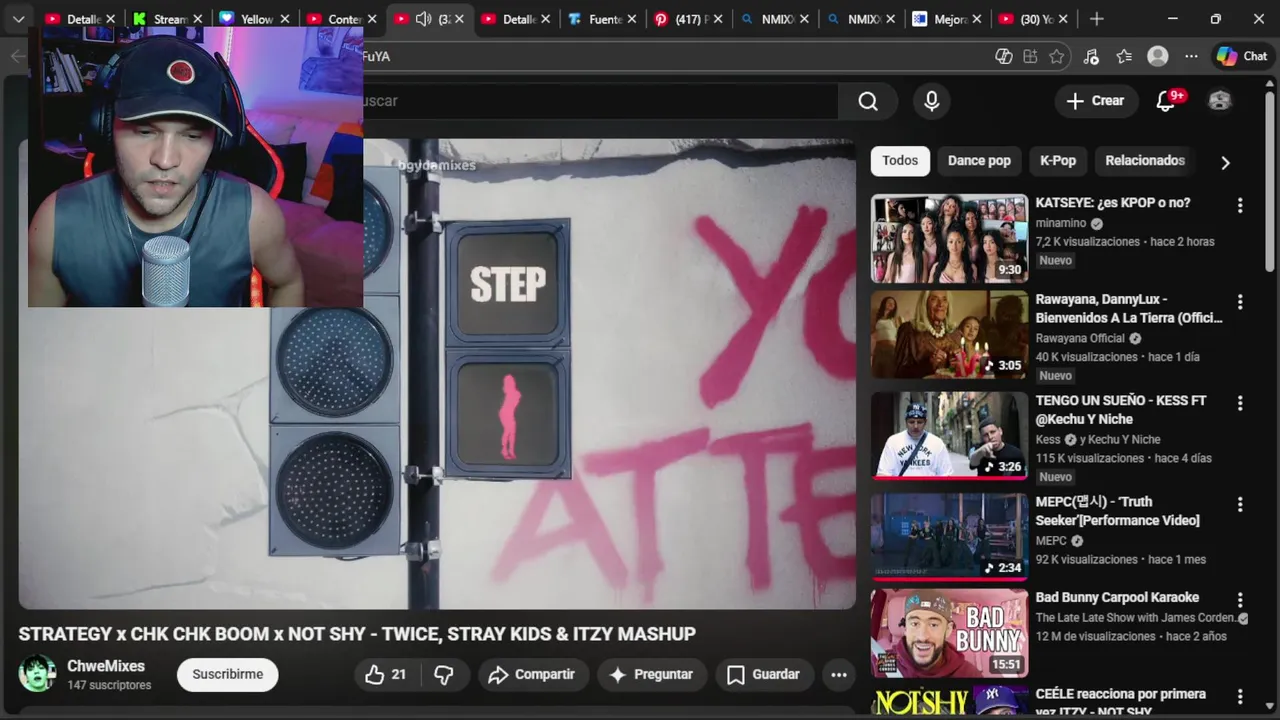Open the TENGO UN SUEÑO thumbnail

(x=949, y=436)
